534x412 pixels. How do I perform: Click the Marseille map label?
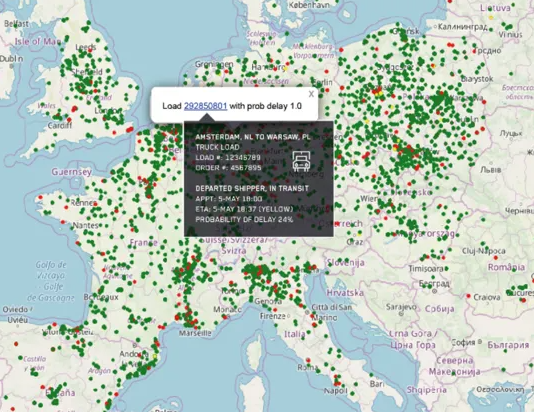coord(195,333)
